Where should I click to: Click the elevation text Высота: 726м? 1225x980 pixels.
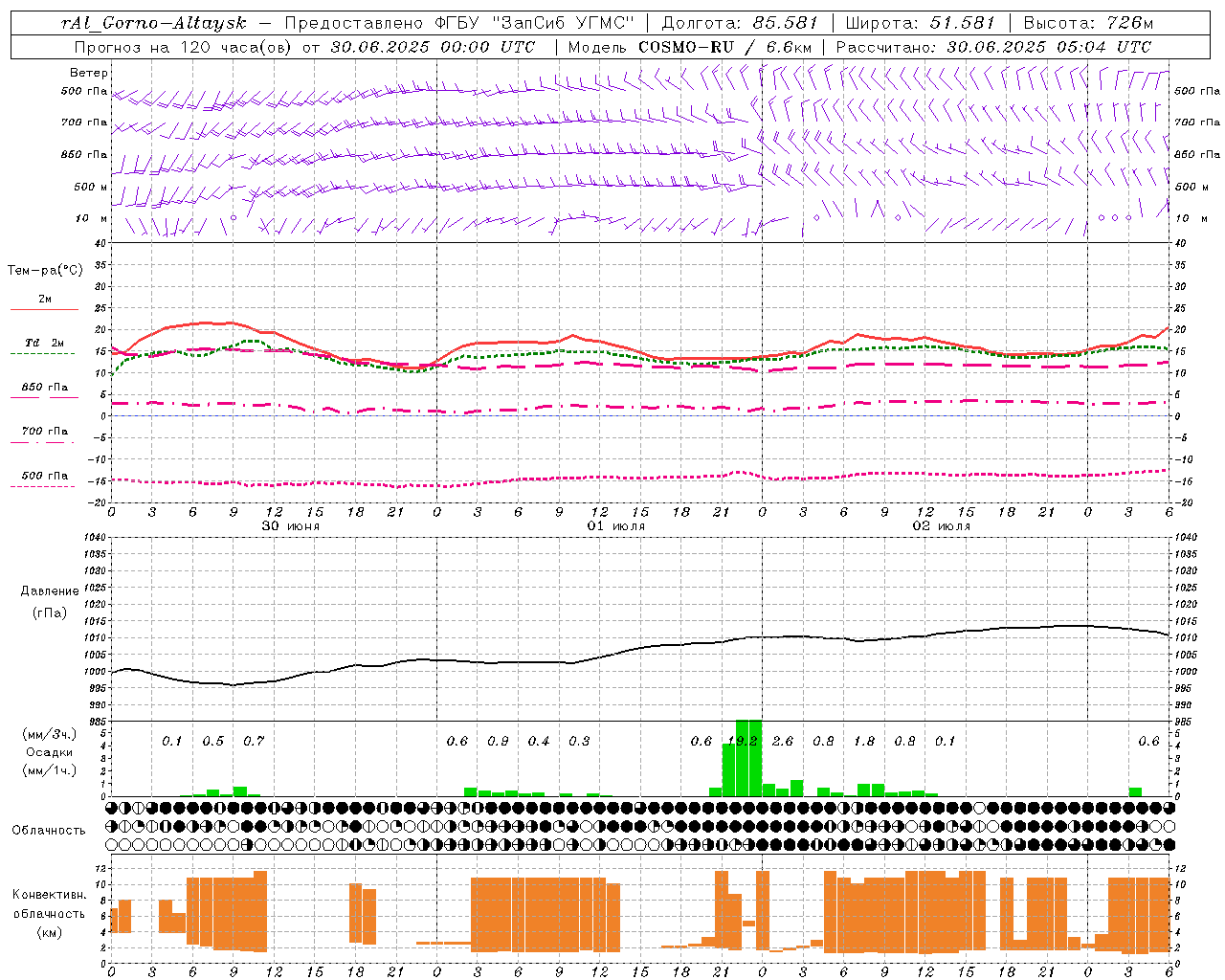[1088, 23]
